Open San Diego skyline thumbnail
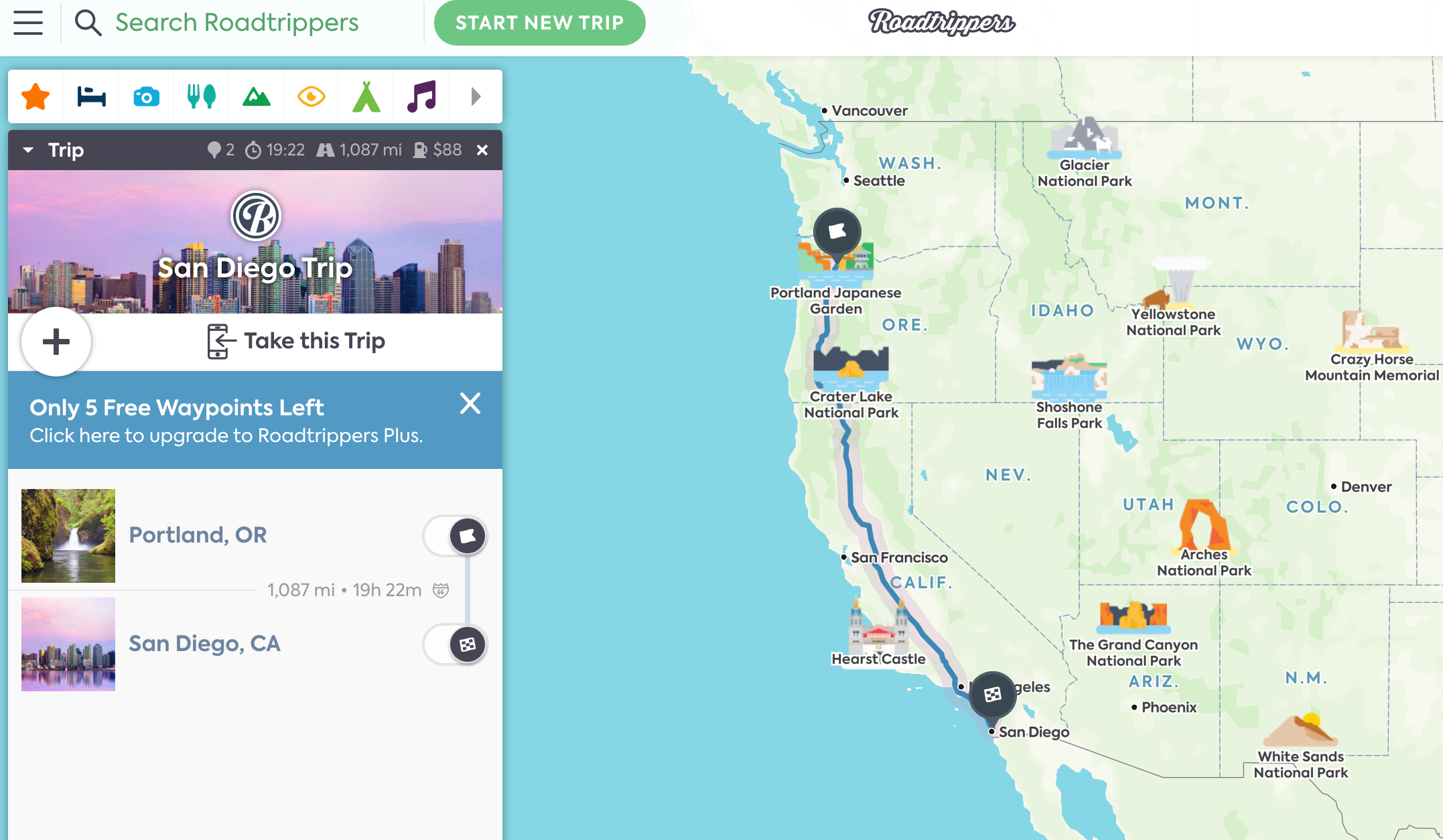The height and width of the screenshot is (840, 1443). pos(68,644)
